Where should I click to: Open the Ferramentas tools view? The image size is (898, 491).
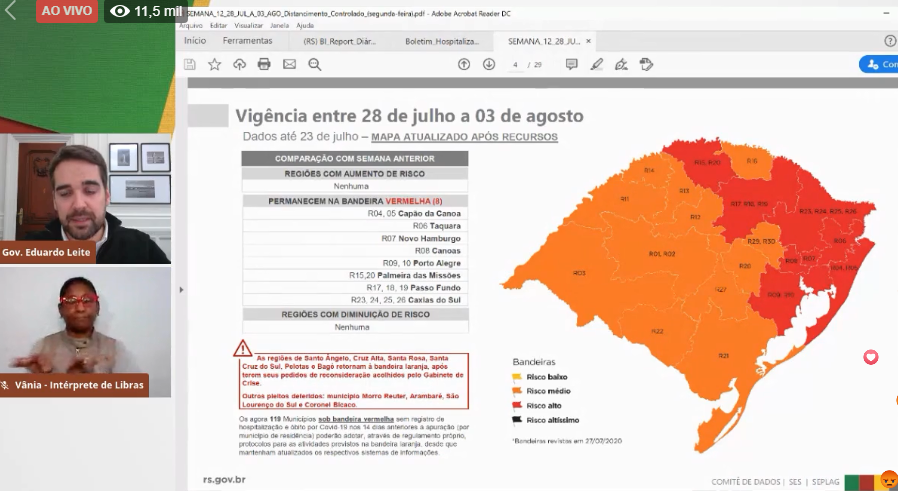247,41
